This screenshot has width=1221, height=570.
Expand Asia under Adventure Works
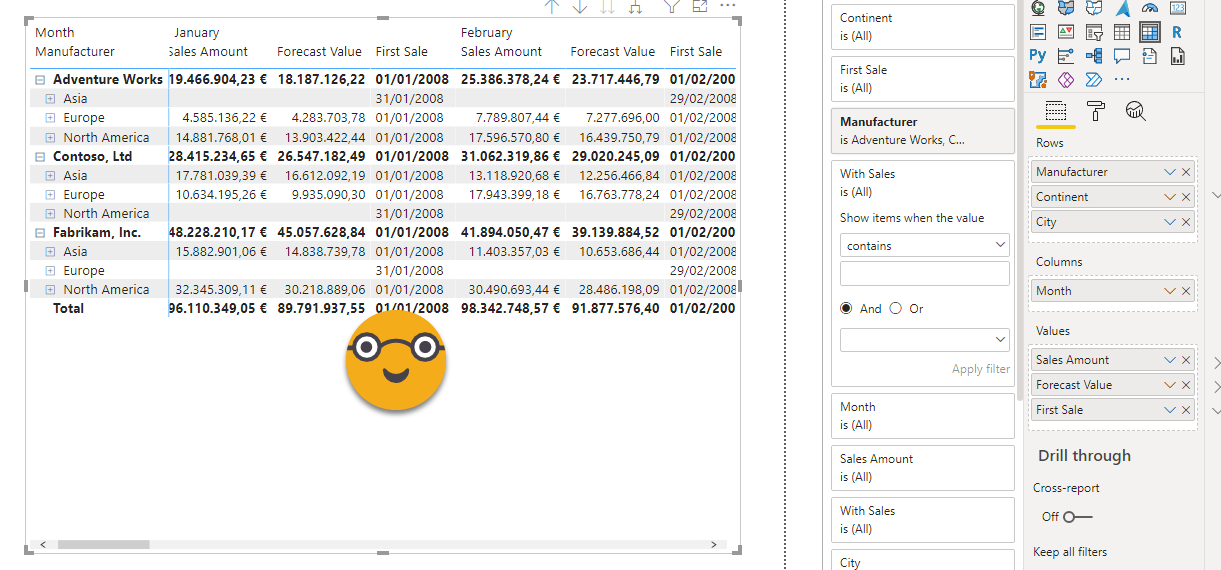pyautogui.click(x=50, y=98)
